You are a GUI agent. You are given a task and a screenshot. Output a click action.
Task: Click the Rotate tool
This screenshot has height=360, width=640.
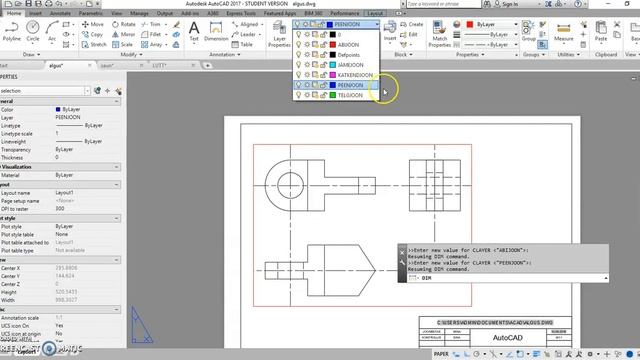click(x=124, y=24)
